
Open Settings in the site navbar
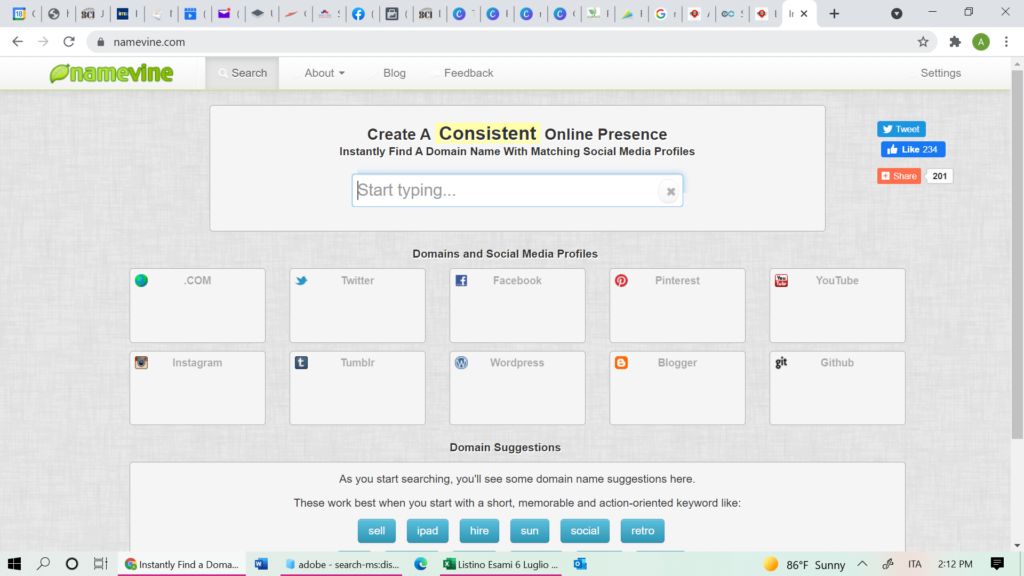940,73
